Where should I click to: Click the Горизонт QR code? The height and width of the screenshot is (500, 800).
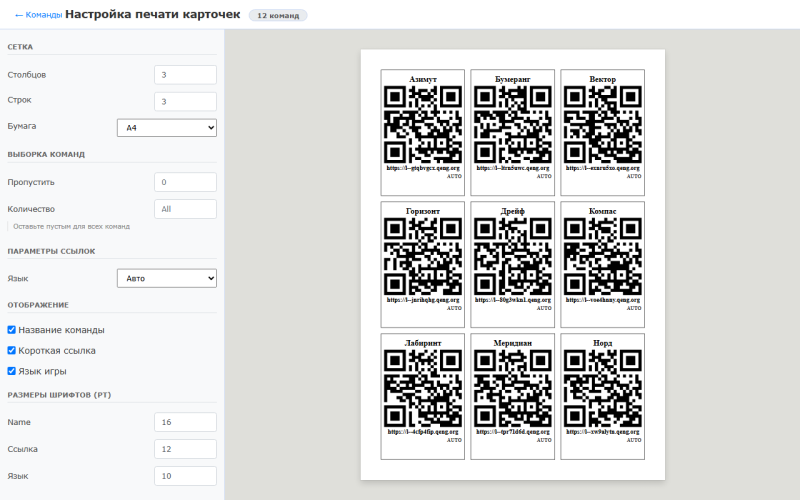(x=423, y=256)
